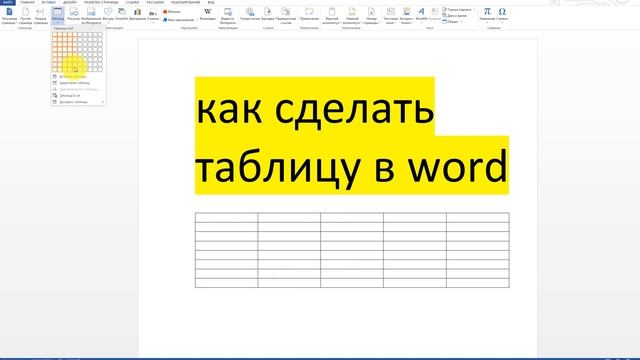Click the Drop Cap (Буквица) icon
The height and width of the screenshot is (360, 640).
435,14
